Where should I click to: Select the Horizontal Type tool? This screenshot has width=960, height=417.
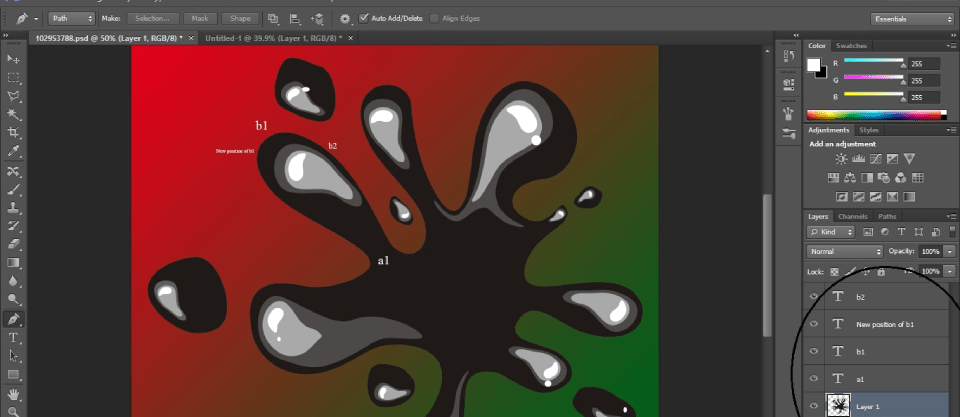tap(13, 337)
